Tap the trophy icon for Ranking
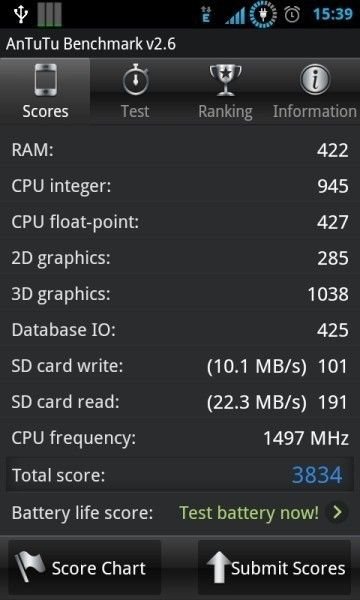The width and height of the screenshot is (360, 600). point(225,80)
